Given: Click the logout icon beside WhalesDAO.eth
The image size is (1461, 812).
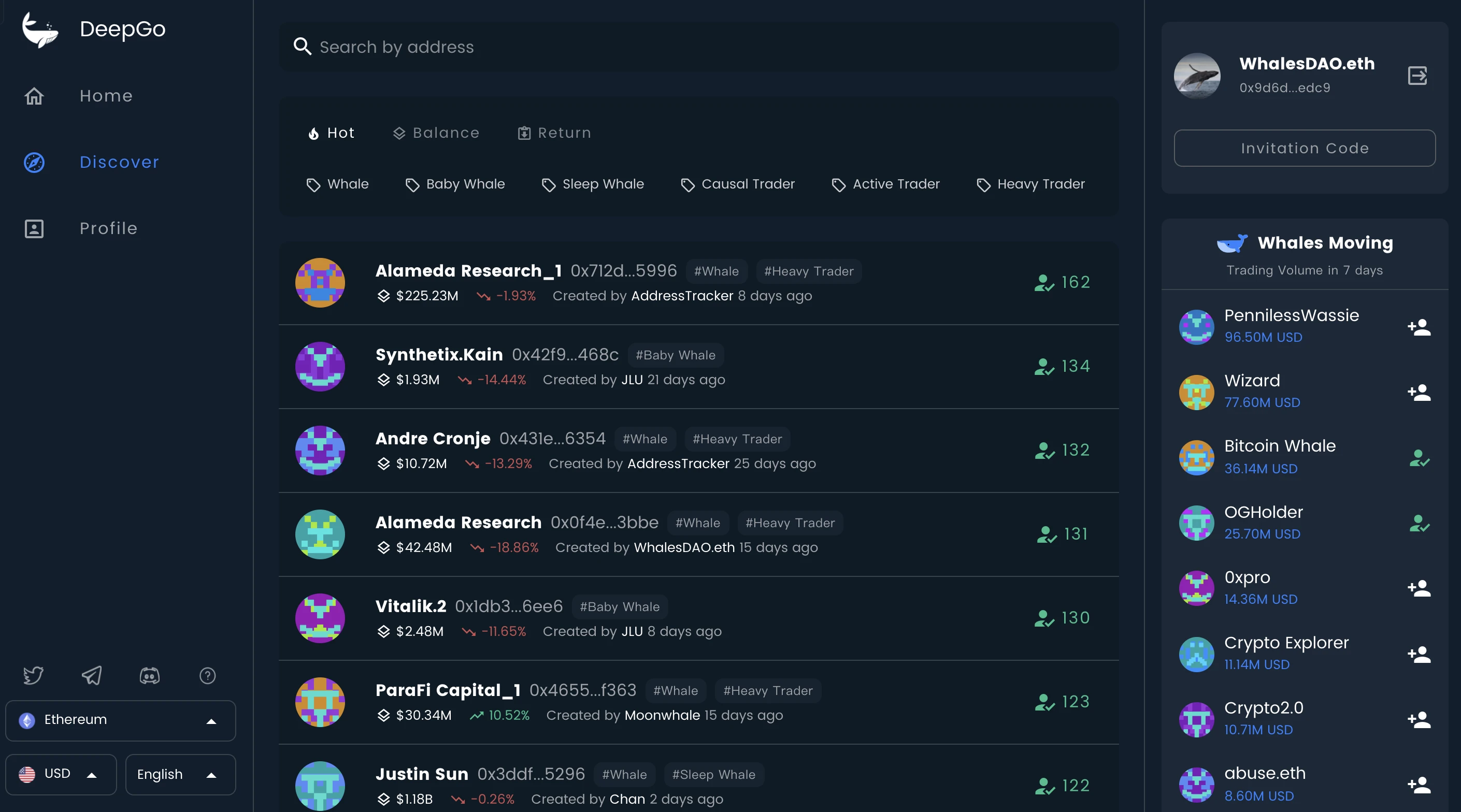Looking at the screenshot, I should [x=1417, y=76].
